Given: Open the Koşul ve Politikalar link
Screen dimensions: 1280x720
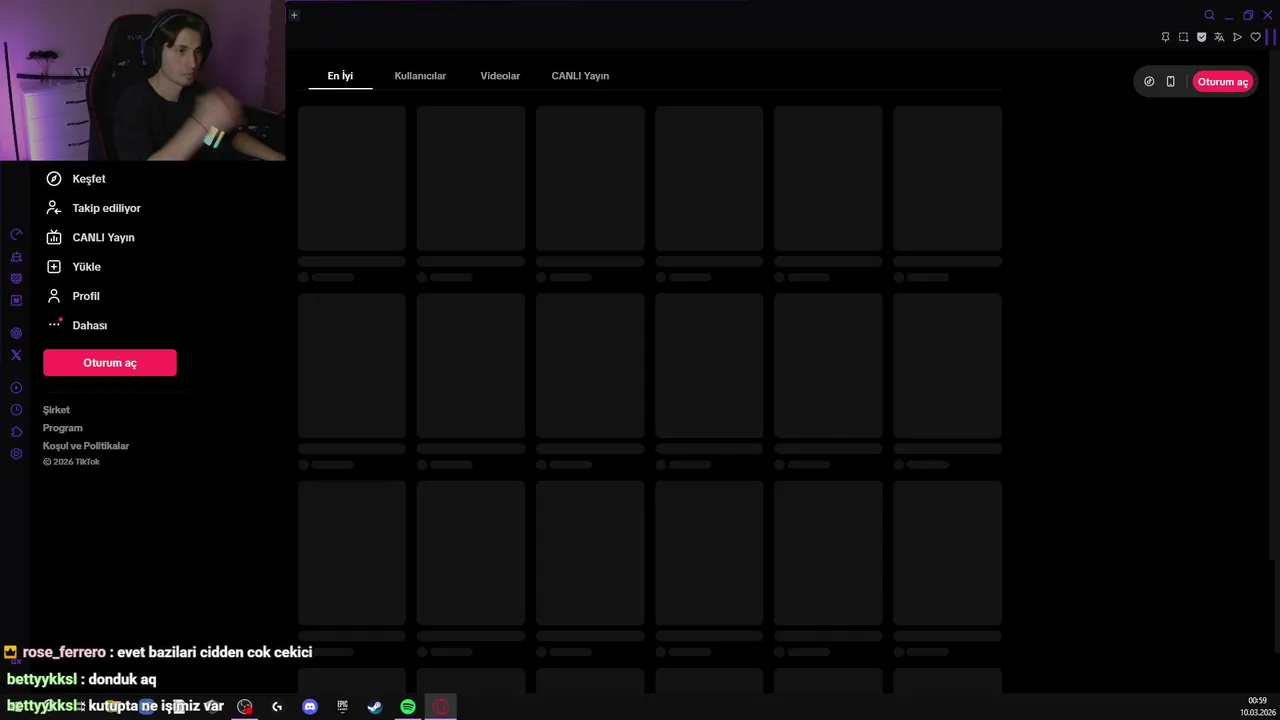Looking at the screenshot, I should pos(86,446).
